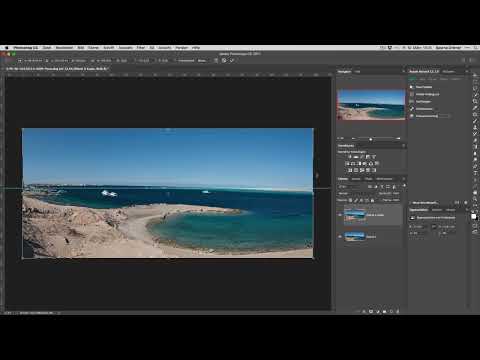Open the Bearbeiten menu
The width and height of the screenshot is (480, 360).
[x=64, y=48]
